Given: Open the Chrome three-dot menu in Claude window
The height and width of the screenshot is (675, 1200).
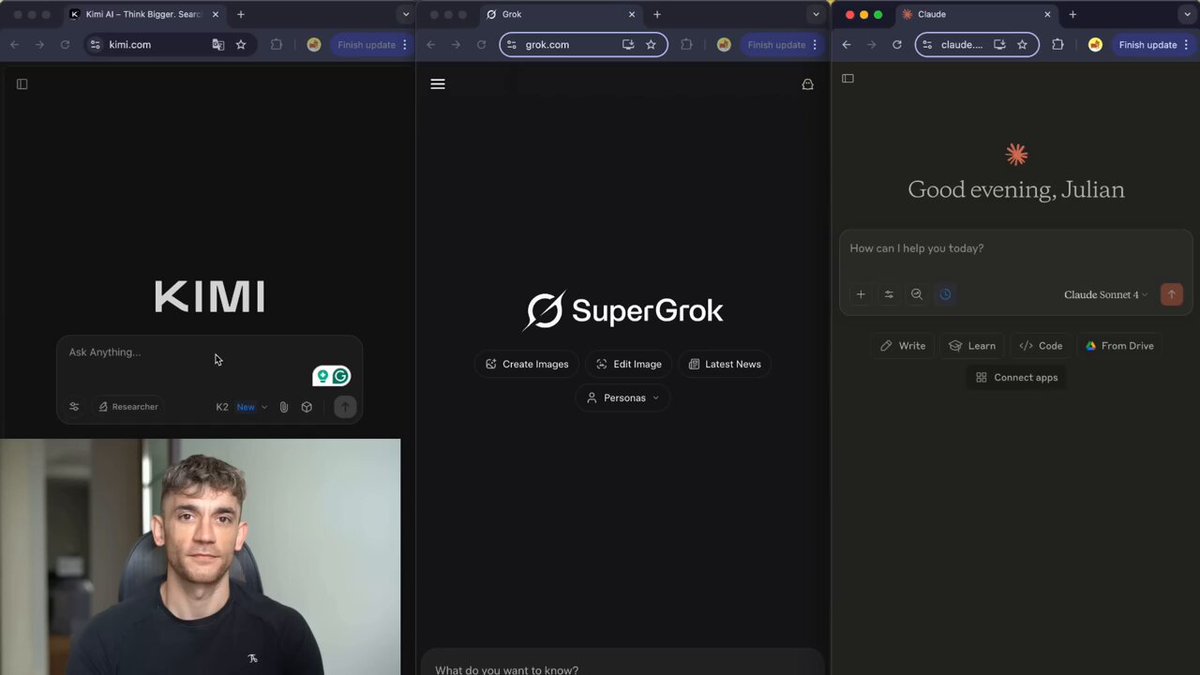Looking at the screenshot, I should click(1186, 45).
